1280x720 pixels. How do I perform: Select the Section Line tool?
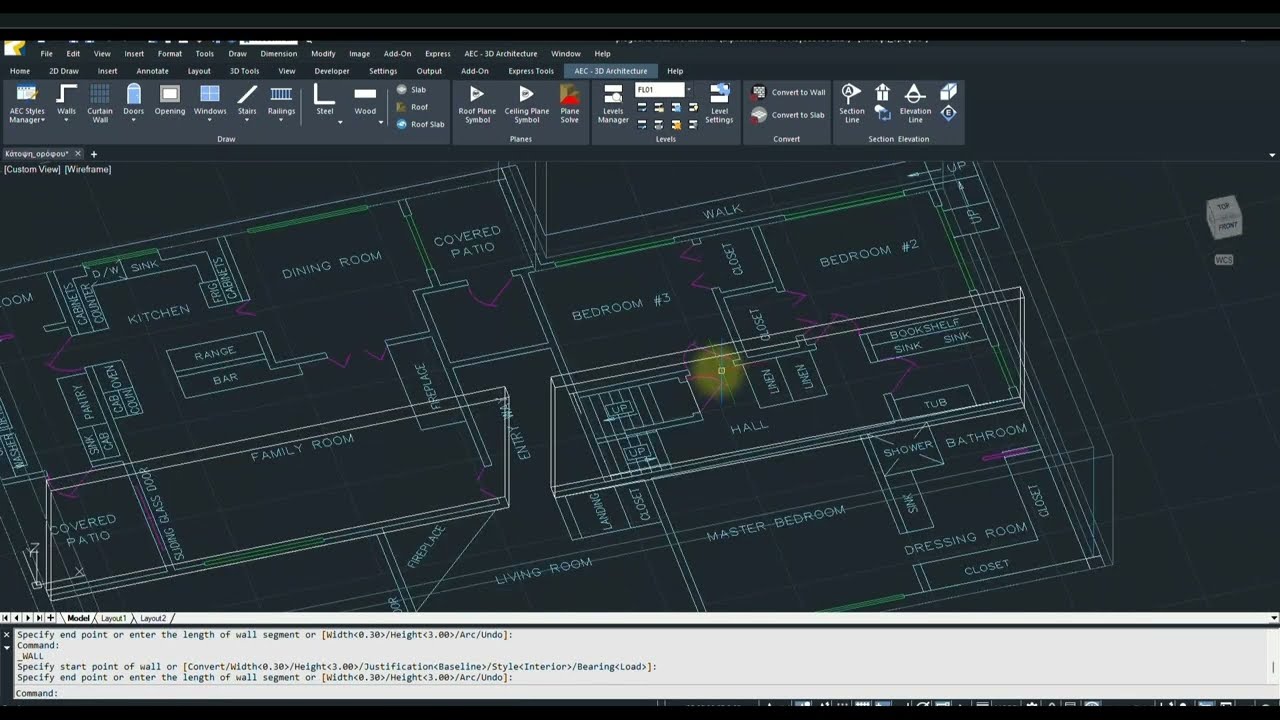(x=852, y=103)
